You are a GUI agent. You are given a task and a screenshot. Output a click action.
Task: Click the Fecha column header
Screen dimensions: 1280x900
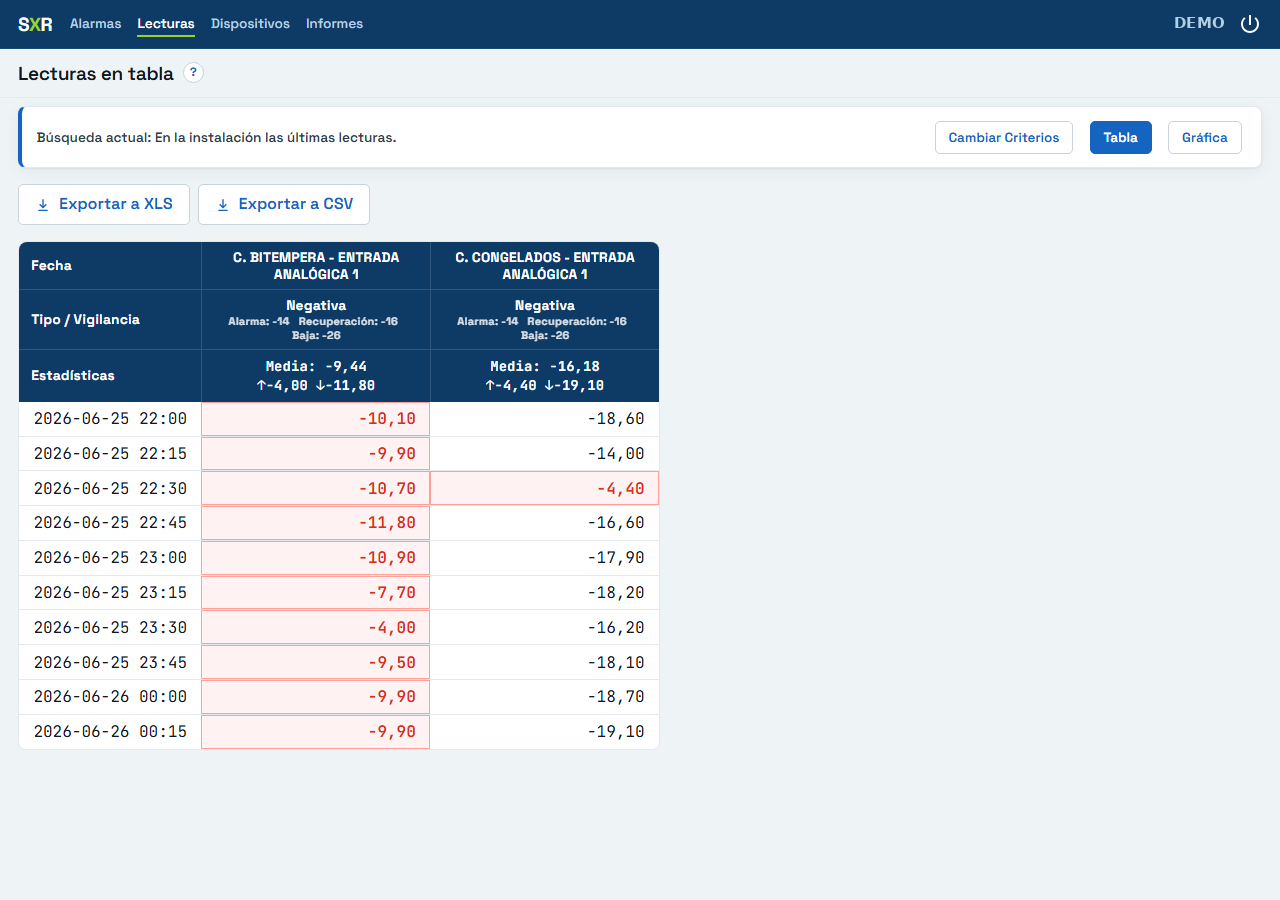point(110,266)
